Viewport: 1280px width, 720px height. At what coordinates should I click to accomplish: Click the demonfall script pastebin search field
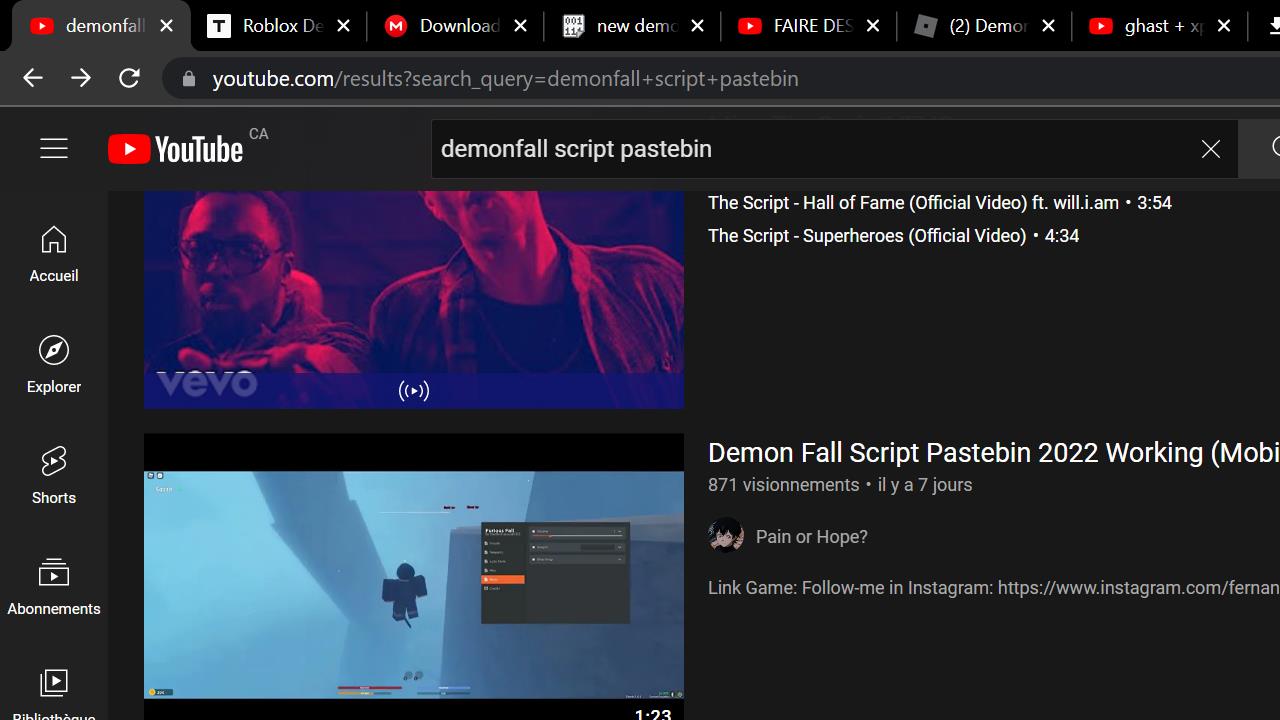pyautogui.click(x=810, y=149)
